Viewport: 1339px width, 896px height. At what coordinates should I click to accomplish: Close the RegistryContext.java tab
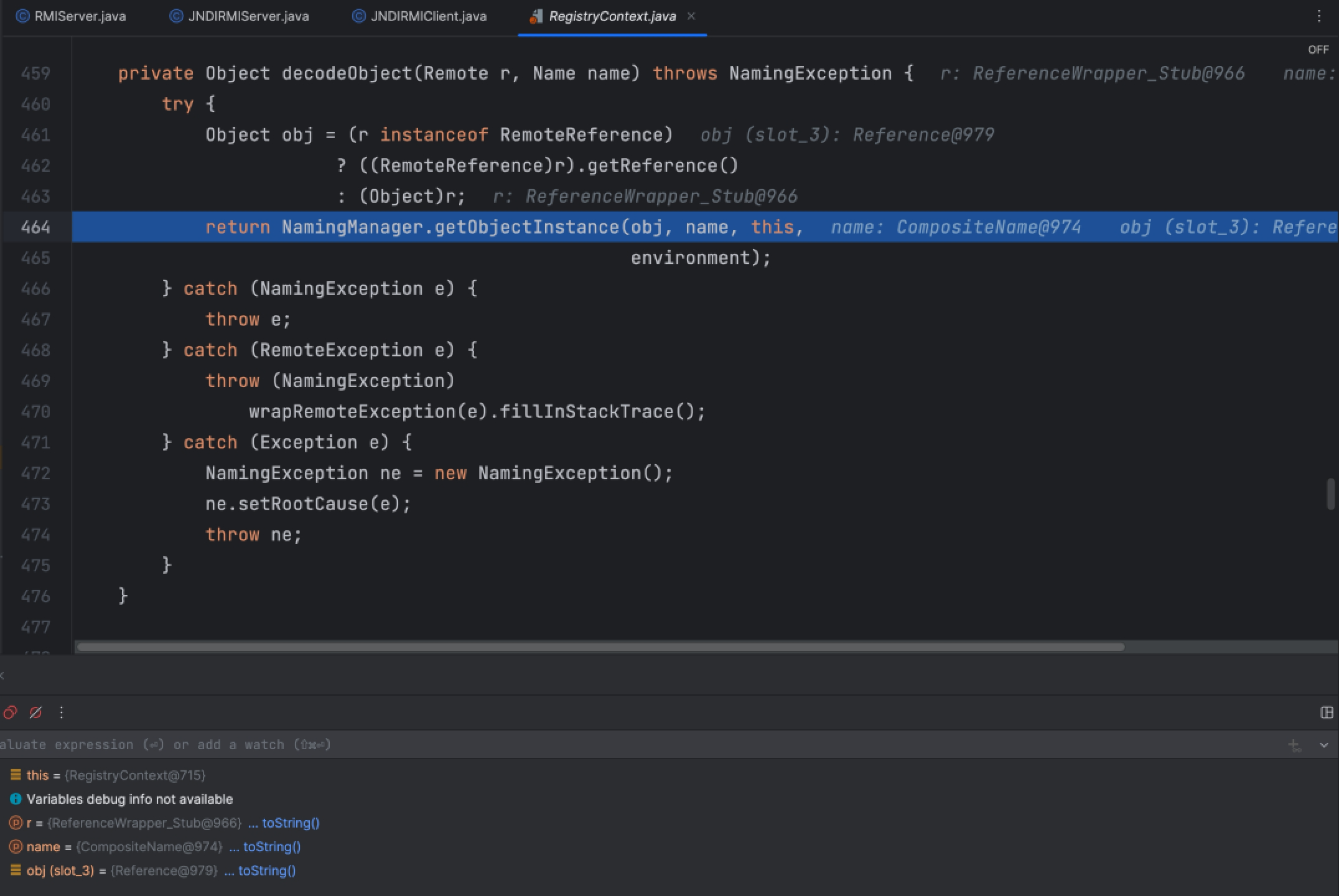pos(691,16)
